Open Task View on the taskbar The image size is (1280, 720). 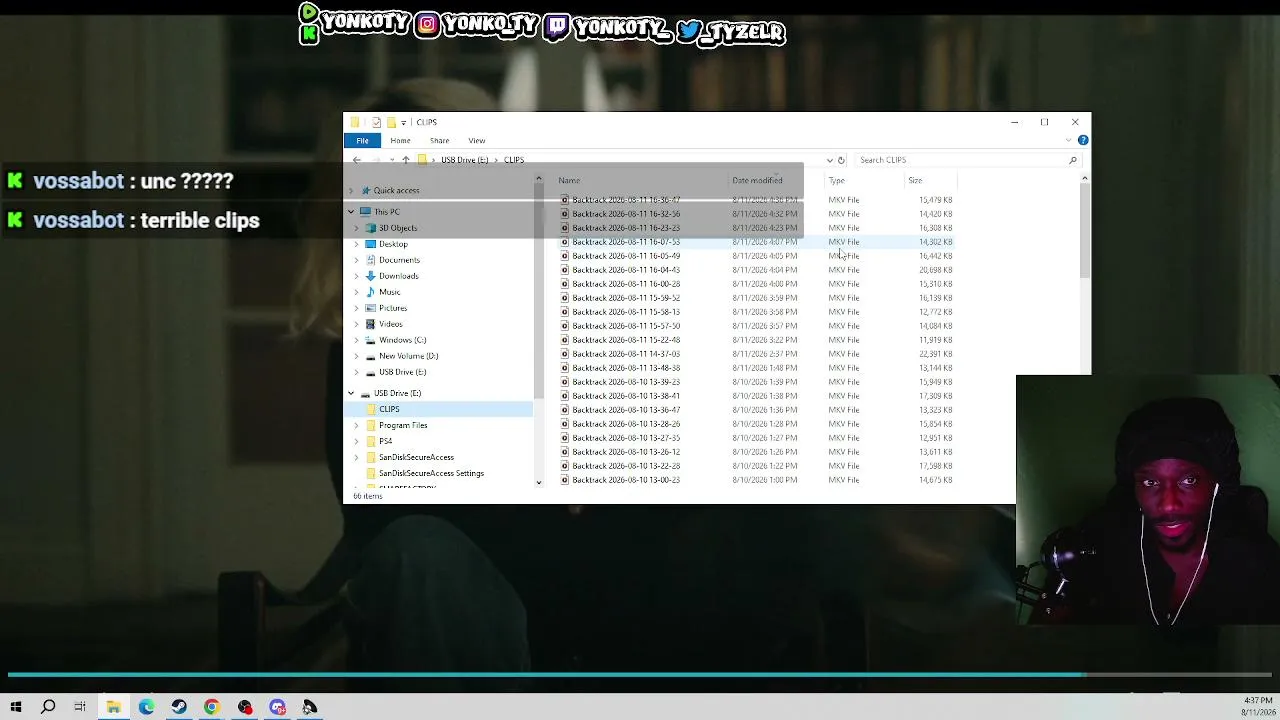click(80, 707)
